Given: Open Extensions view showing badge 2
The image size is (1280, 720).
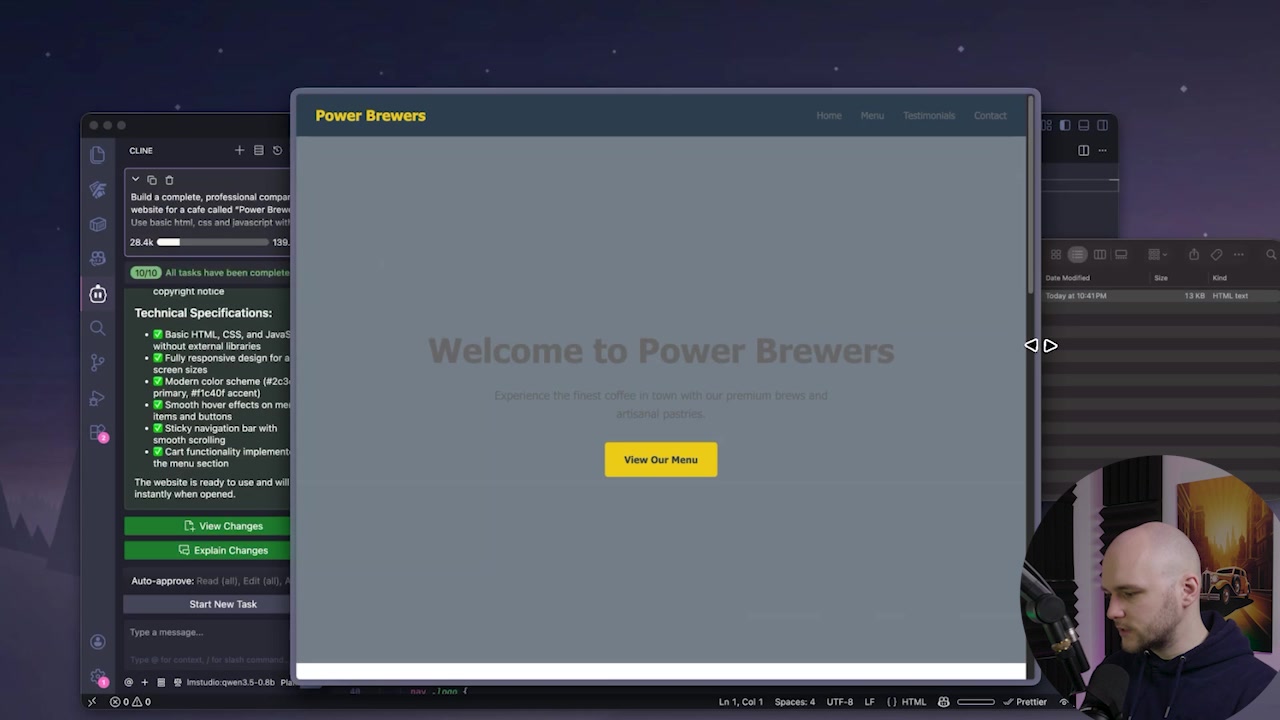Looking at the screenshot, I should click(x=97, y=433).
